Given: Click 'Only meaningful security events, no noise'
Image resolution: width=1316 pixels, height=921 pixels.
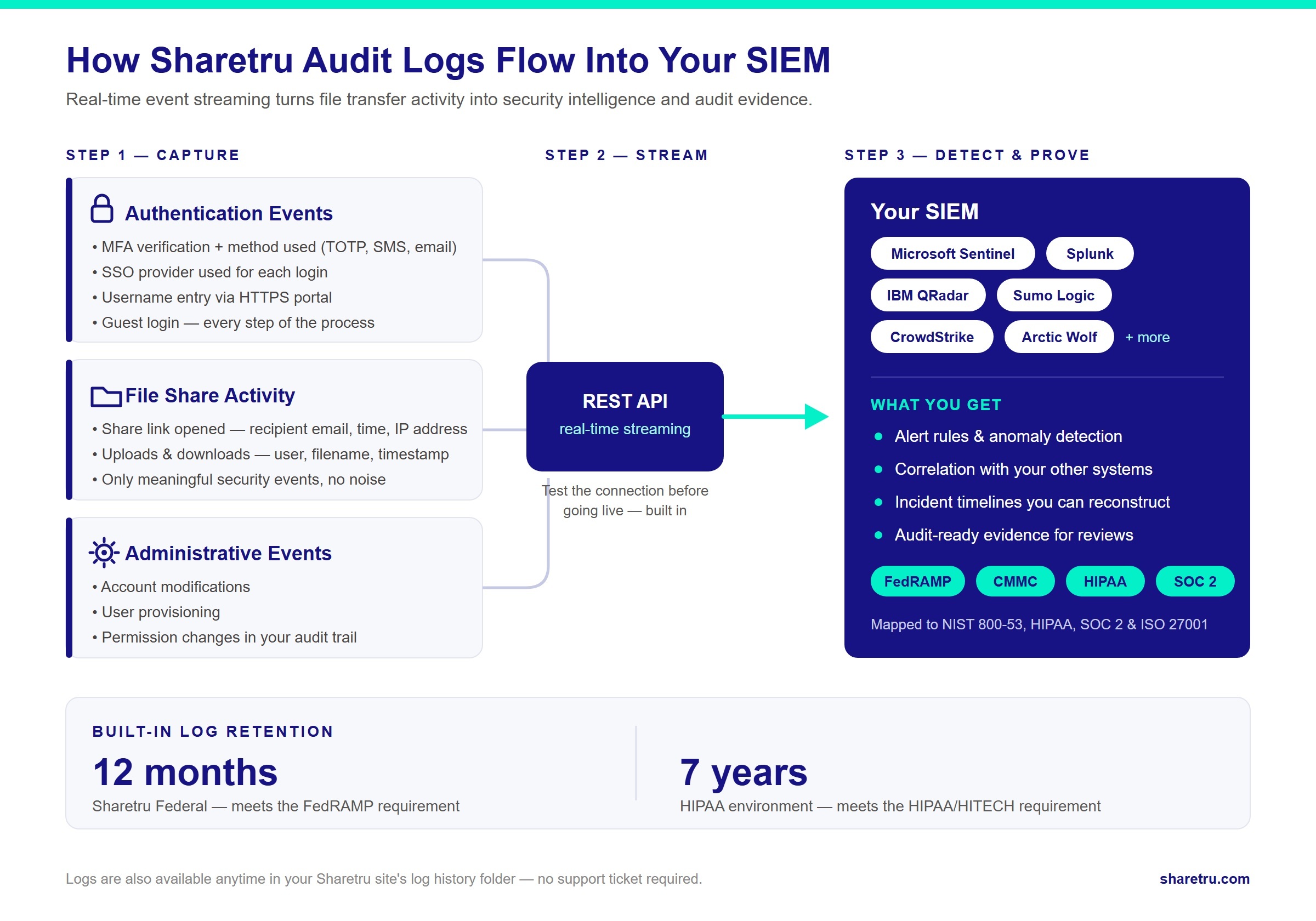Looking at the screenshot, I should (239, 479).
